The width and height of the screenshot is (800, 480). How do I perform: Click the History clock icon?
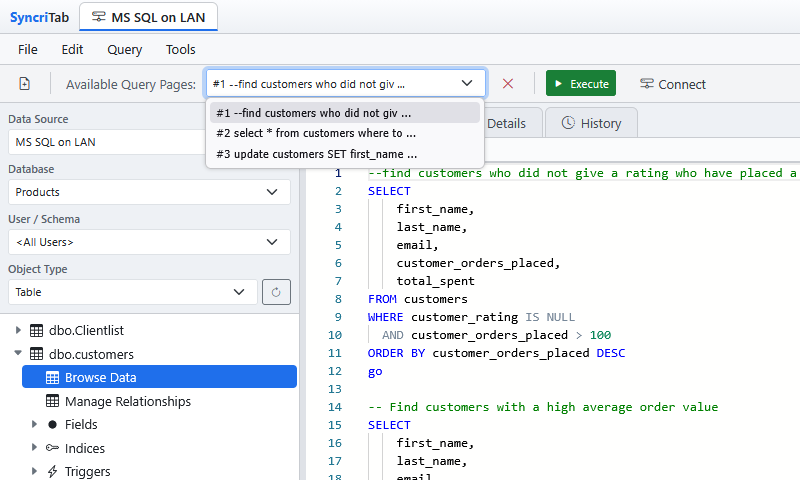pyautogui.click(x=568, y=123)
